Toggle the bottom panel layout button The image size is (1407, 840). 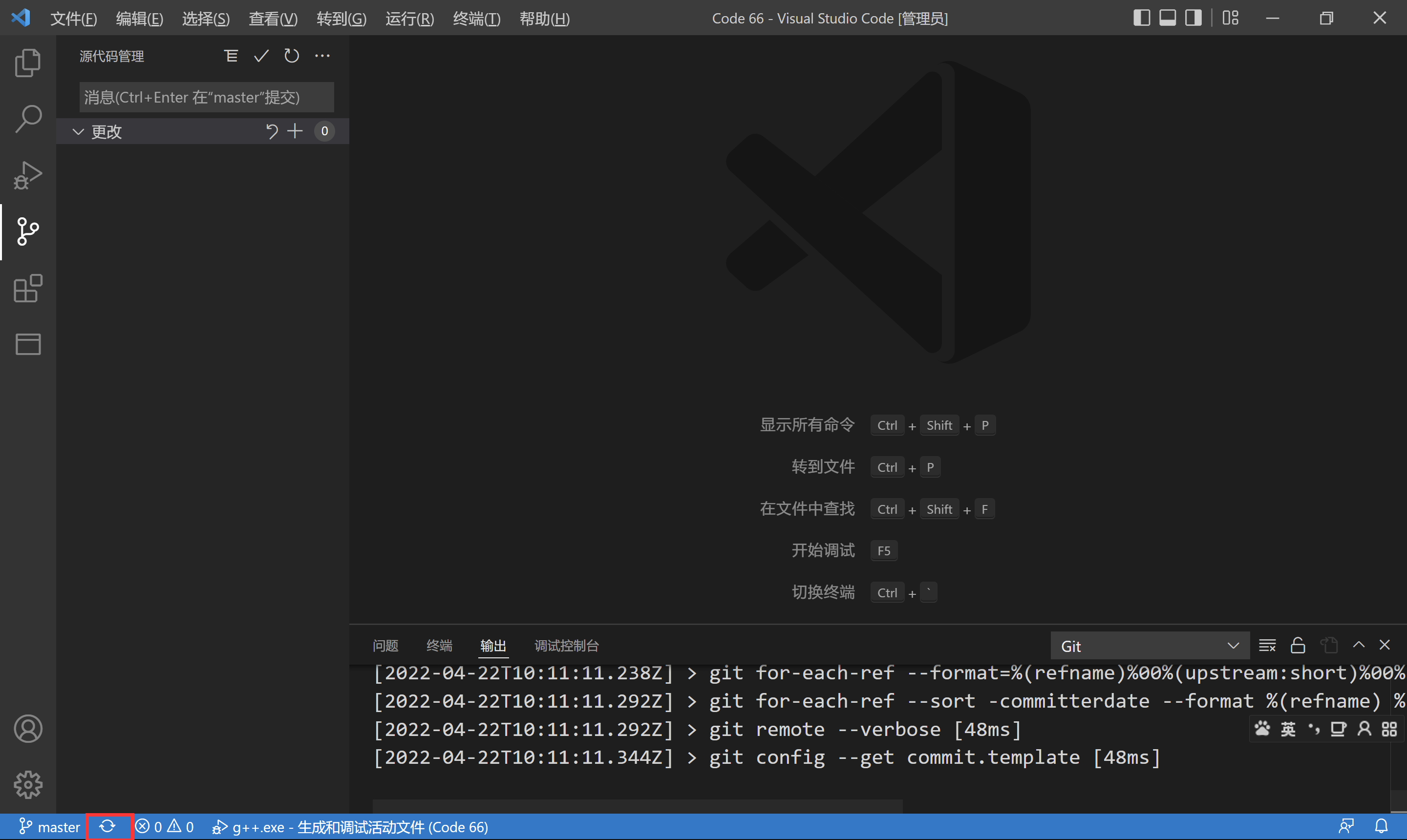(1167, 18)
